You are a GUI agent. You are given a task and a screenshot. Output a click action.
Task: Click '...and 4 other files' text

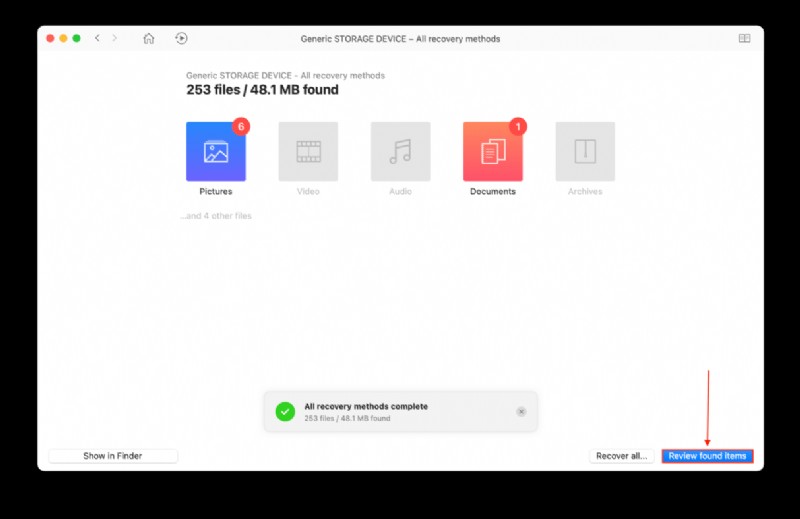tap(216, 216)
